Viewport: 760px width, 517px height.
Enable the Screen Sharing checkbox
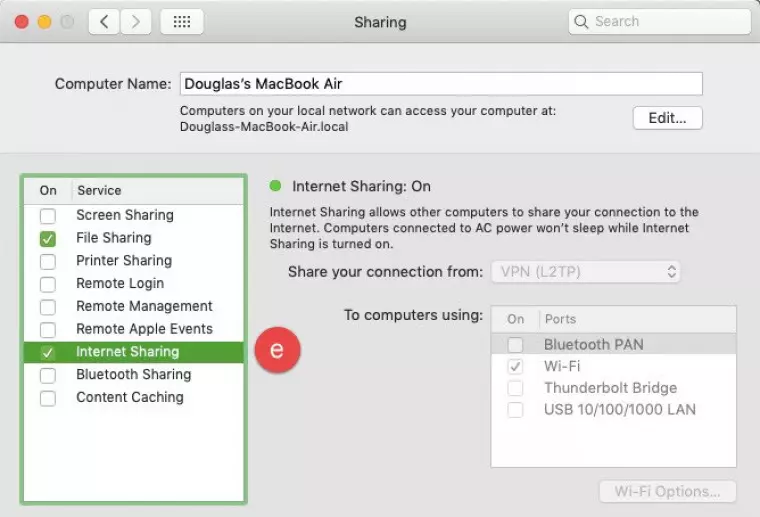48,216
